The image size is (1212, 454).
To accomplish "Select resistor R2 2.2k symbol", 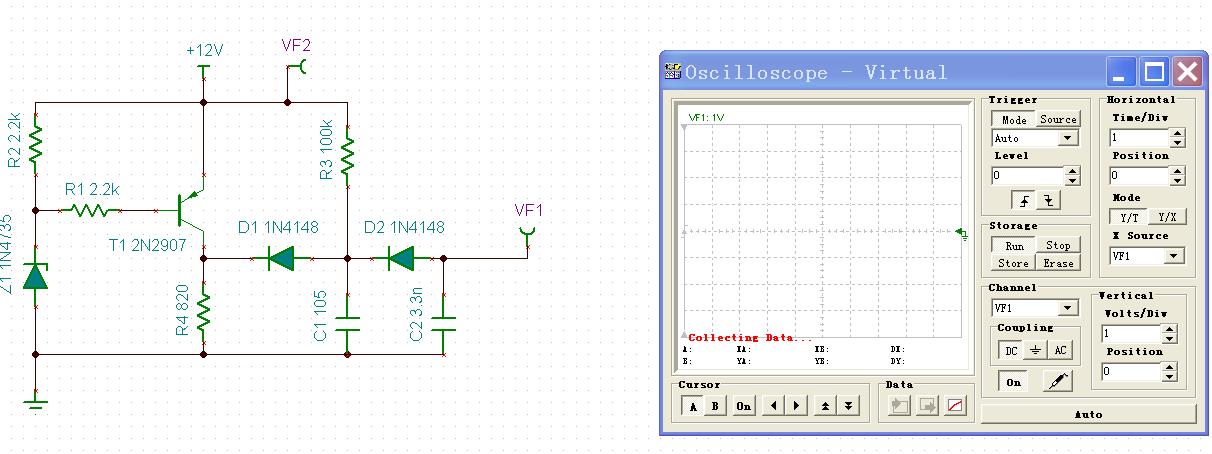I will [36, 146].
